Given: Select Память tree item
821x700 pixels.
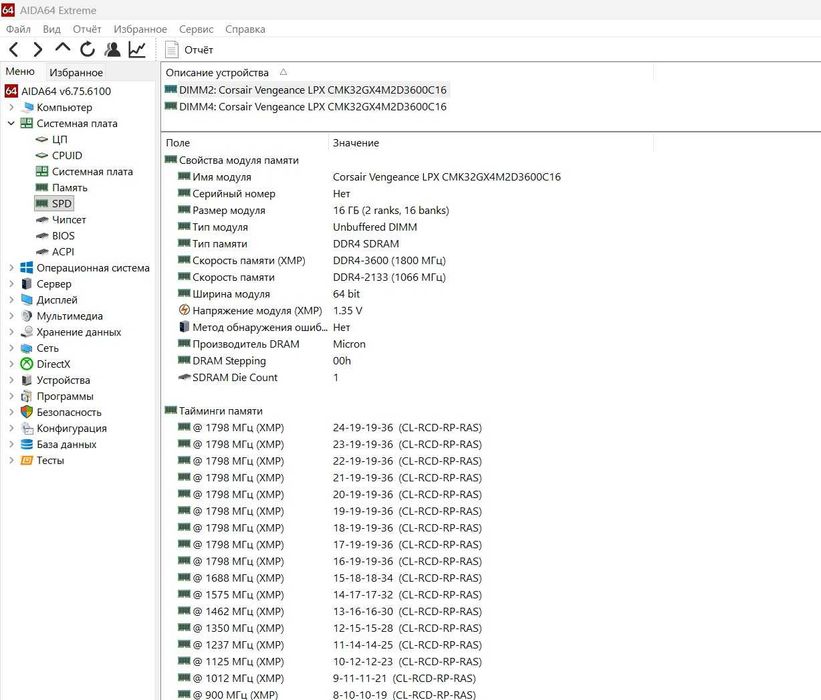Looking at the screenshot, I should pos(70,187).
